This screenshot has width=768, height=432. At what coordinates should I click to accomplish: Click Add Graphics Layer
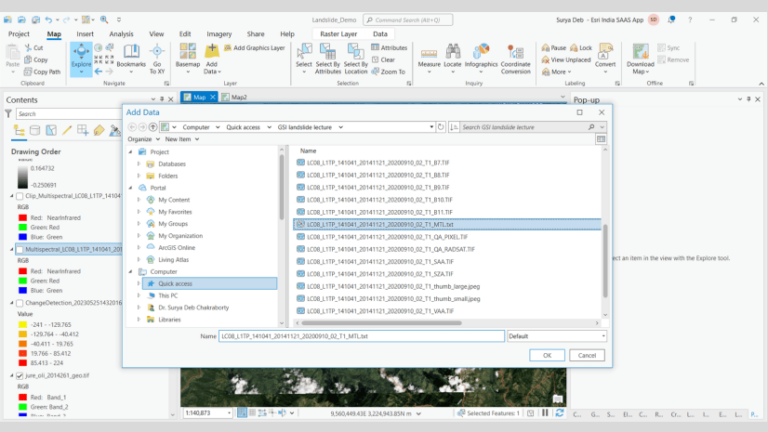point(254,48)
